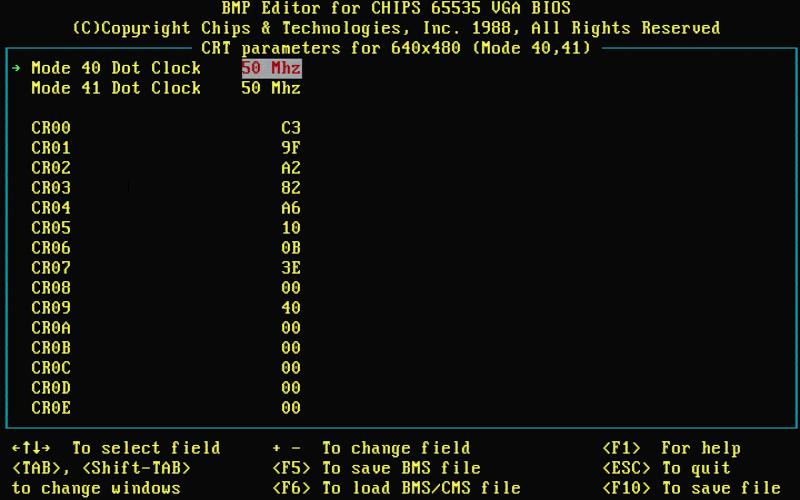Click the green arrow row selection indicator
Image resolution: width=800 pixels, height=500 pixels.
click(x=16, y=68)
